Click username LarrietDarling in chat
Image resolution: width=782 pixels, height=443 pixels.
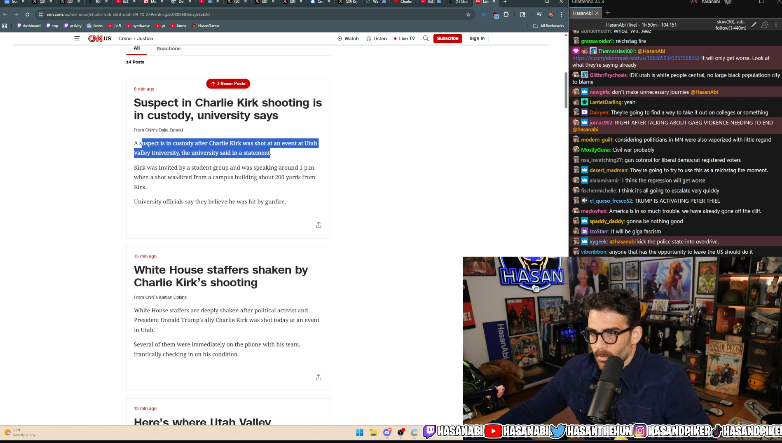tap(606, 102)
